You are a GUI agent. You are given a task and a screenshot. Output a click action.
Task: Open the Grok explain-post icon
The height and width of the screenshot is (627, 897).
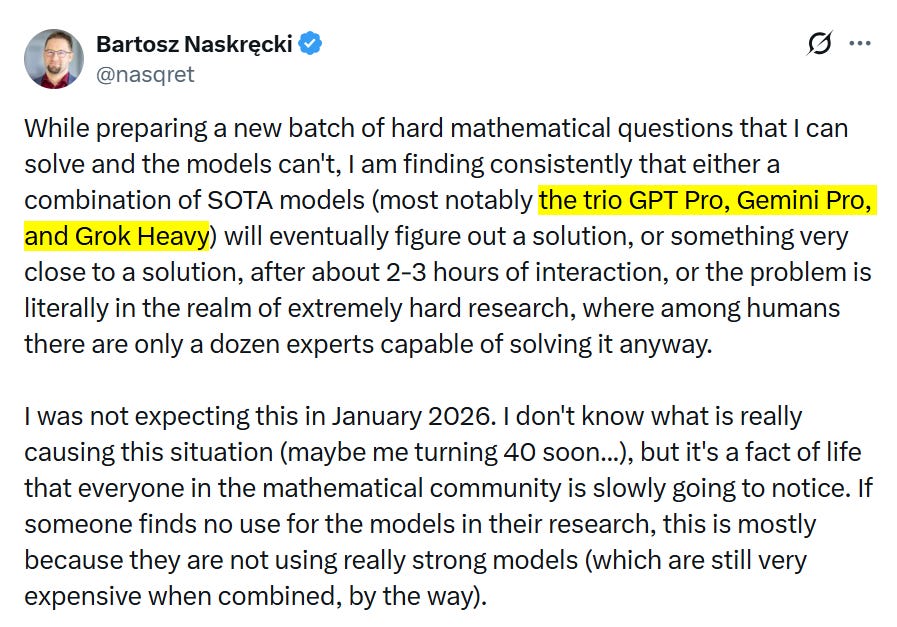click(x=819, y=43)
